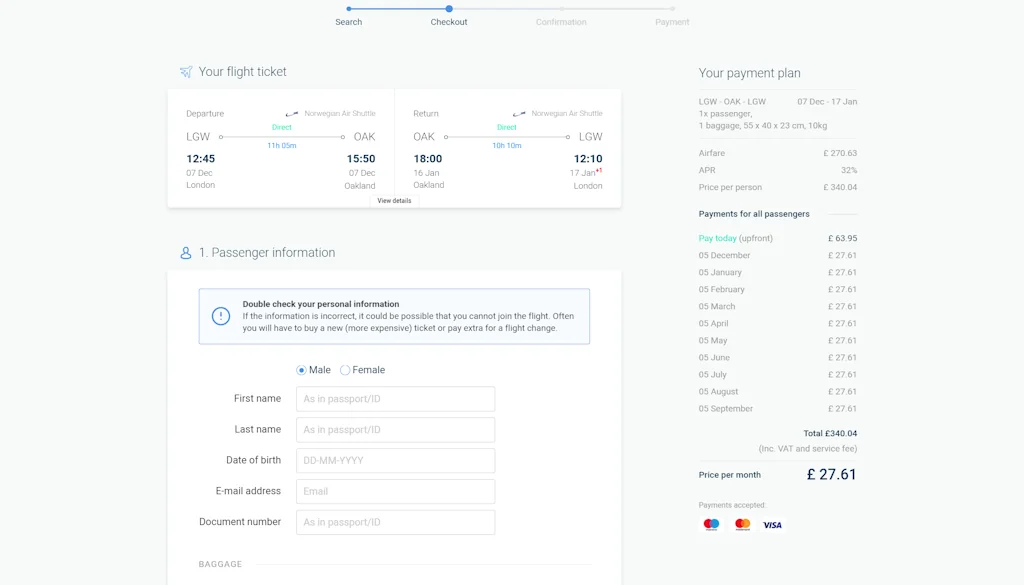
Task: Click the passenger person icon
Action: pos(185,253)
